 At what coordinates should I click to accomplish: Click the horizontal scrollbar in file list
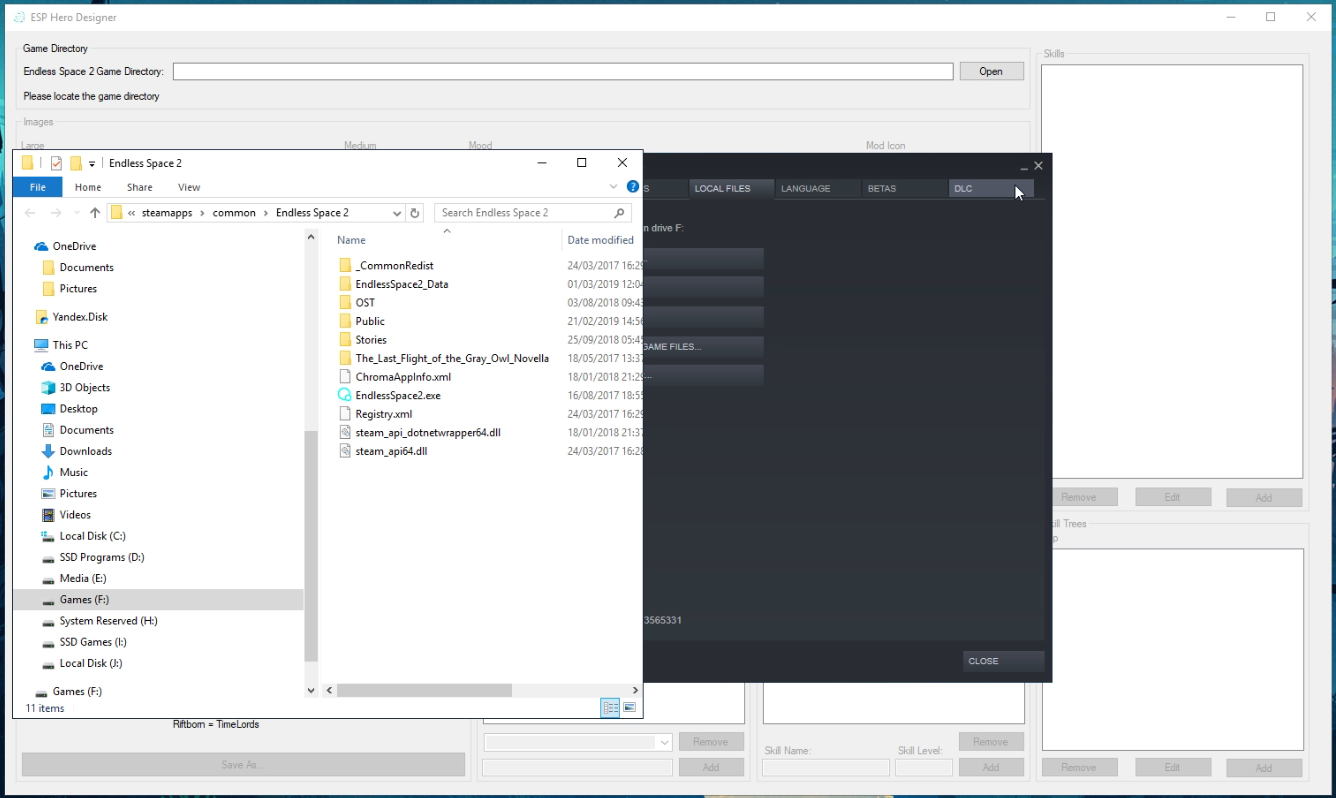pos(425,690)
